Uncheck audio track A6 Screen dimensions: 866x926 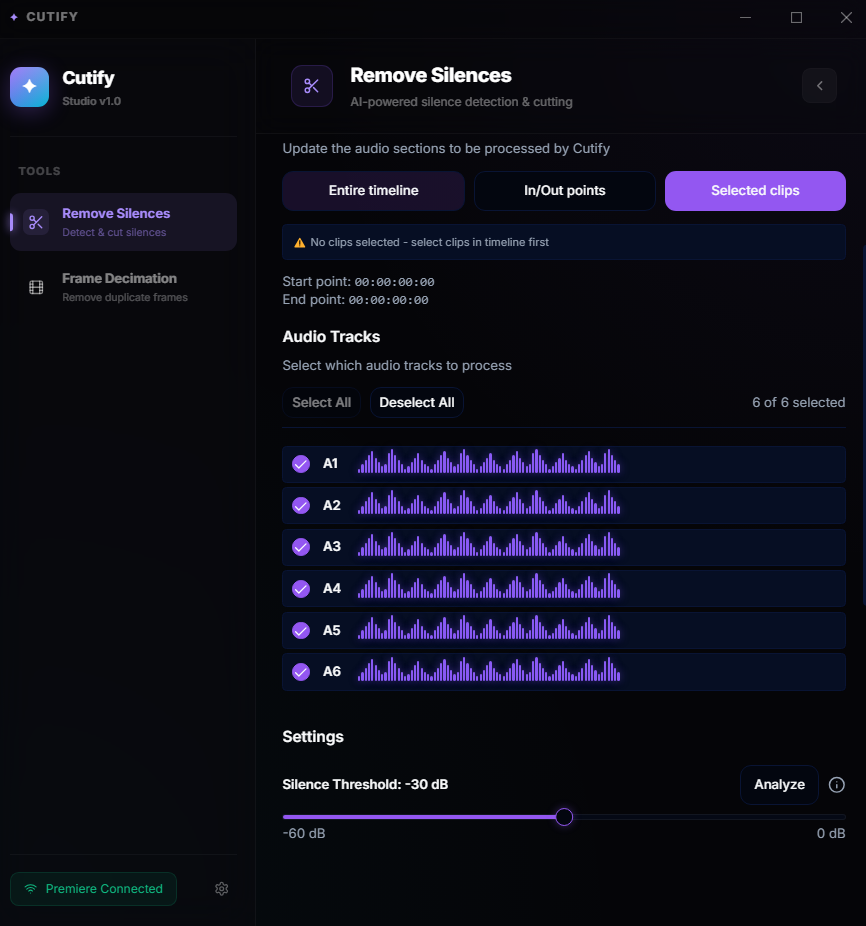click(x=301, y=672)
